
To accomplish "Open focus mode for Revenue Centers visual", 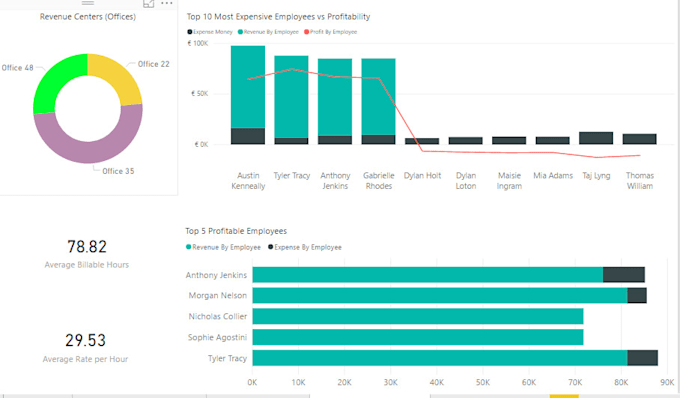I will click(148, 3).
